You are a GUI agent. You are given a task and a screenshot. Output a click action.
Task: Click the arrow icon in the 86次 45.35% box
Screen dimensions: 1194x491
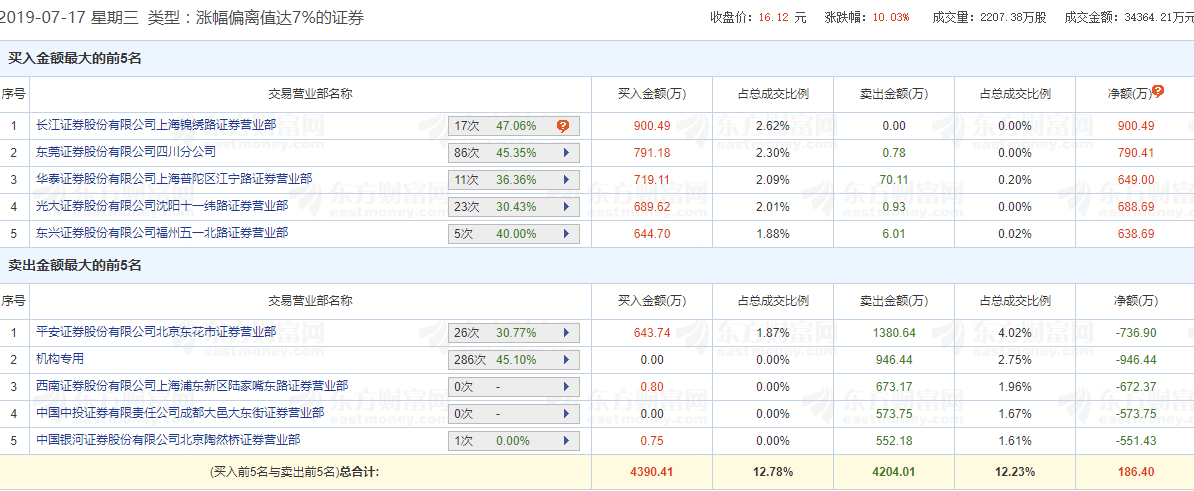pyautogui.click(x=566, y=153)
